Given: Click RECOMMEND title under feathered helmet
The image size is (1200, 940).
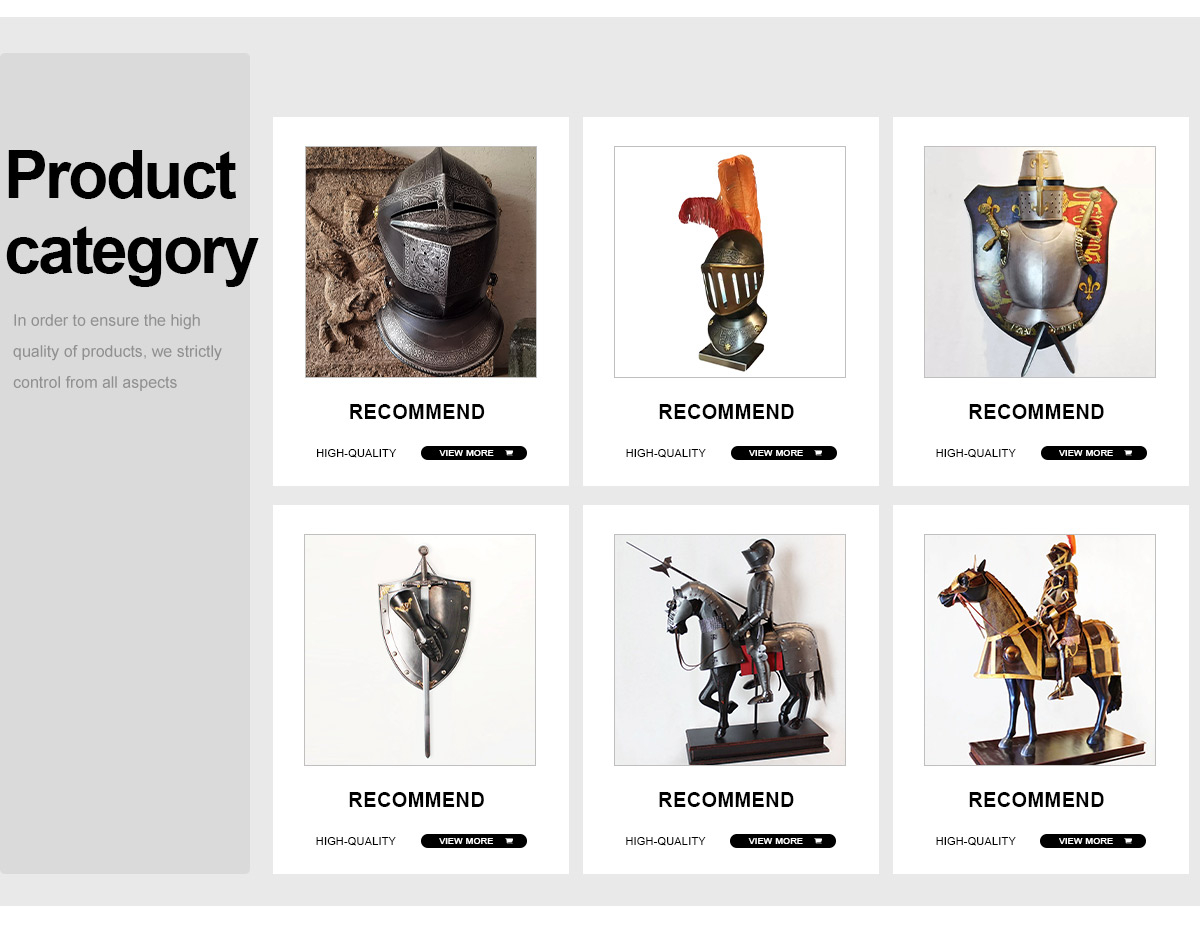Looking at the screenshot, I should click(727, 412).
